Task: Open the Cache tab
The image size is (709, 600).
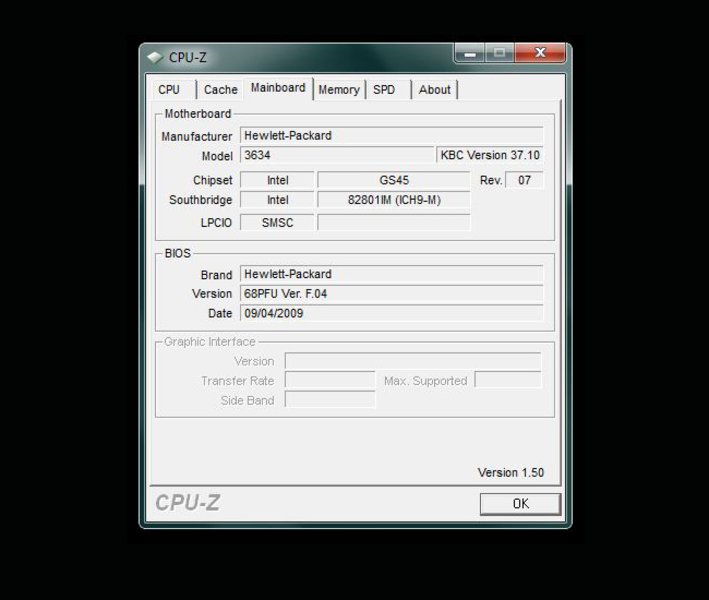Action: pyautogui.click(x=220, y=90)
